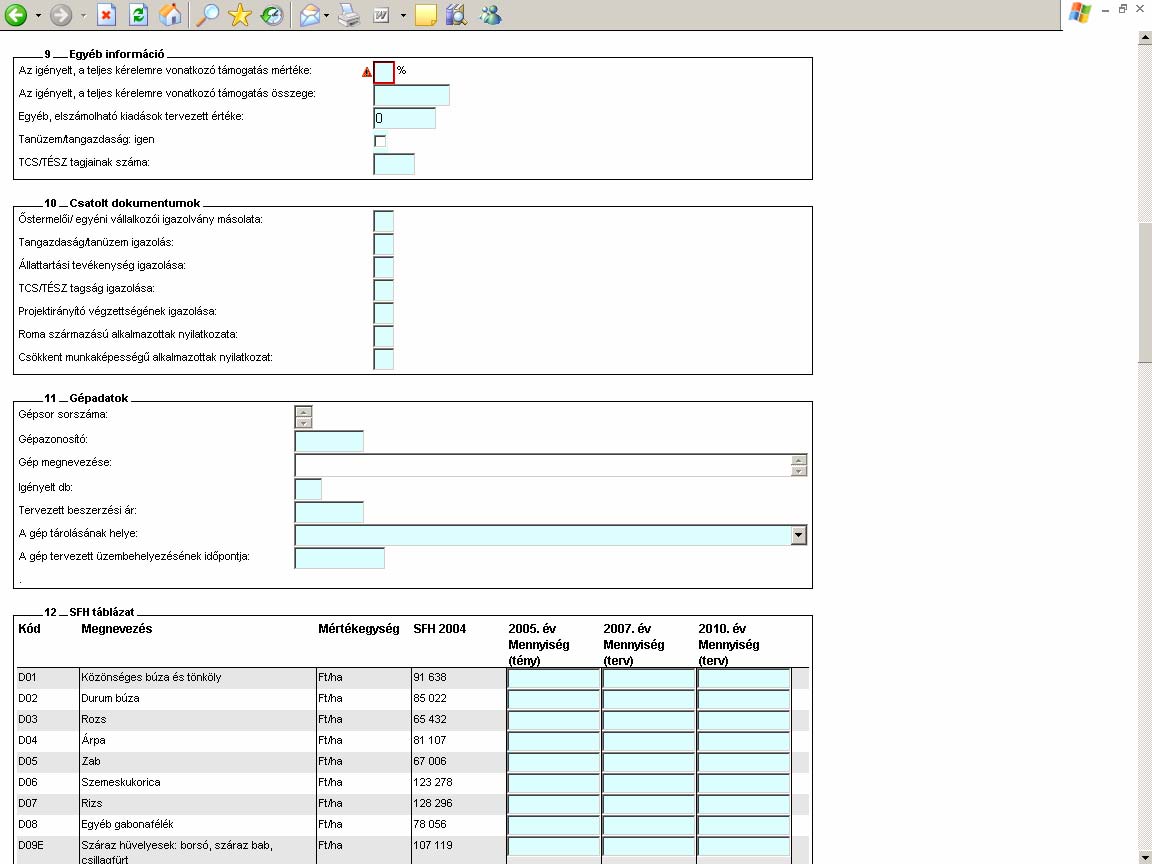Screen dimensions: 1152x864
Task: Refresh the page with green arrows icon
Action: pyautogui.click(x=138, y=15)
